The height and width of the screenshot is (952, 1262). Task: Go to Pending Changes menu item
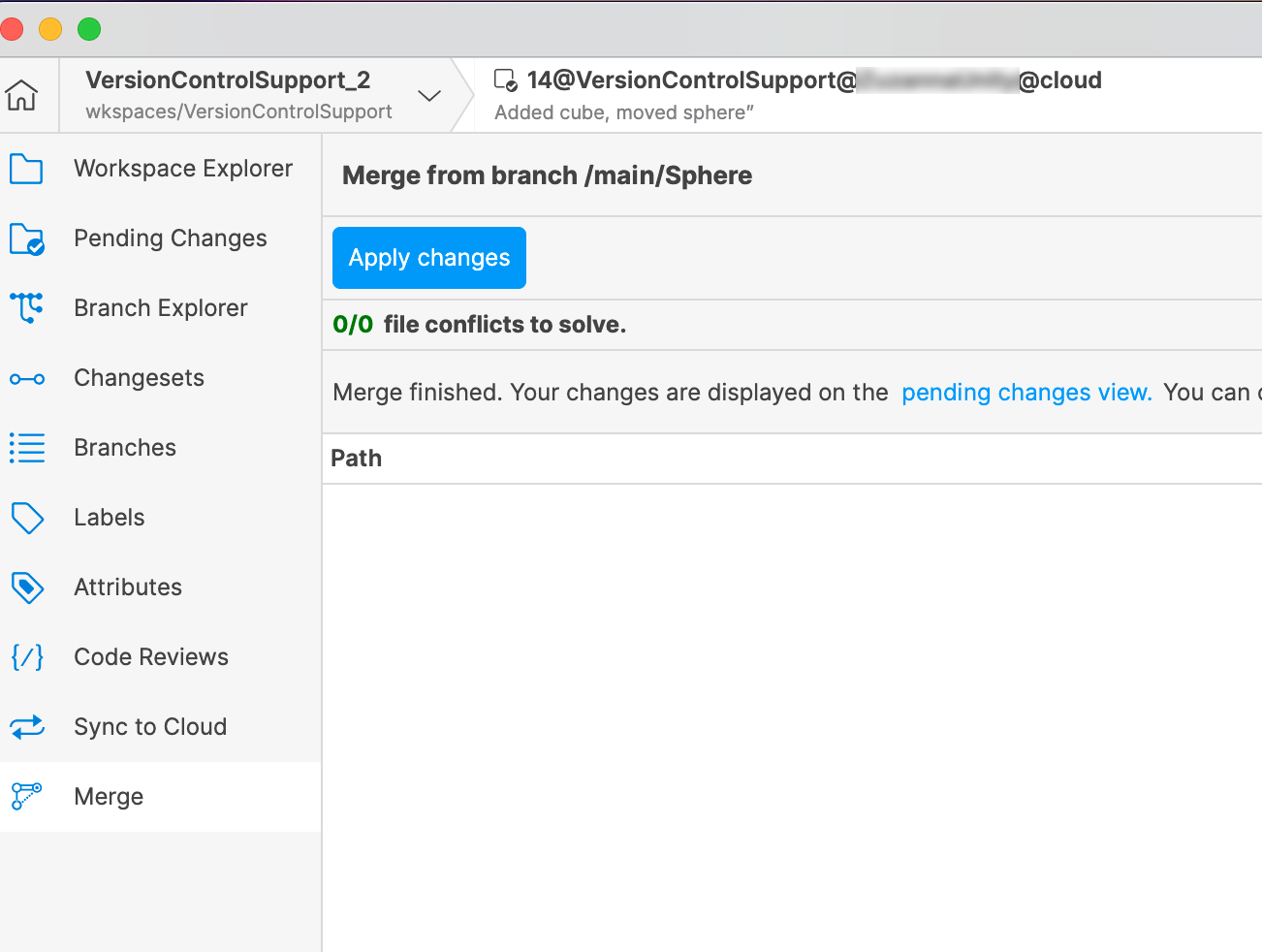tap(170, 238)
